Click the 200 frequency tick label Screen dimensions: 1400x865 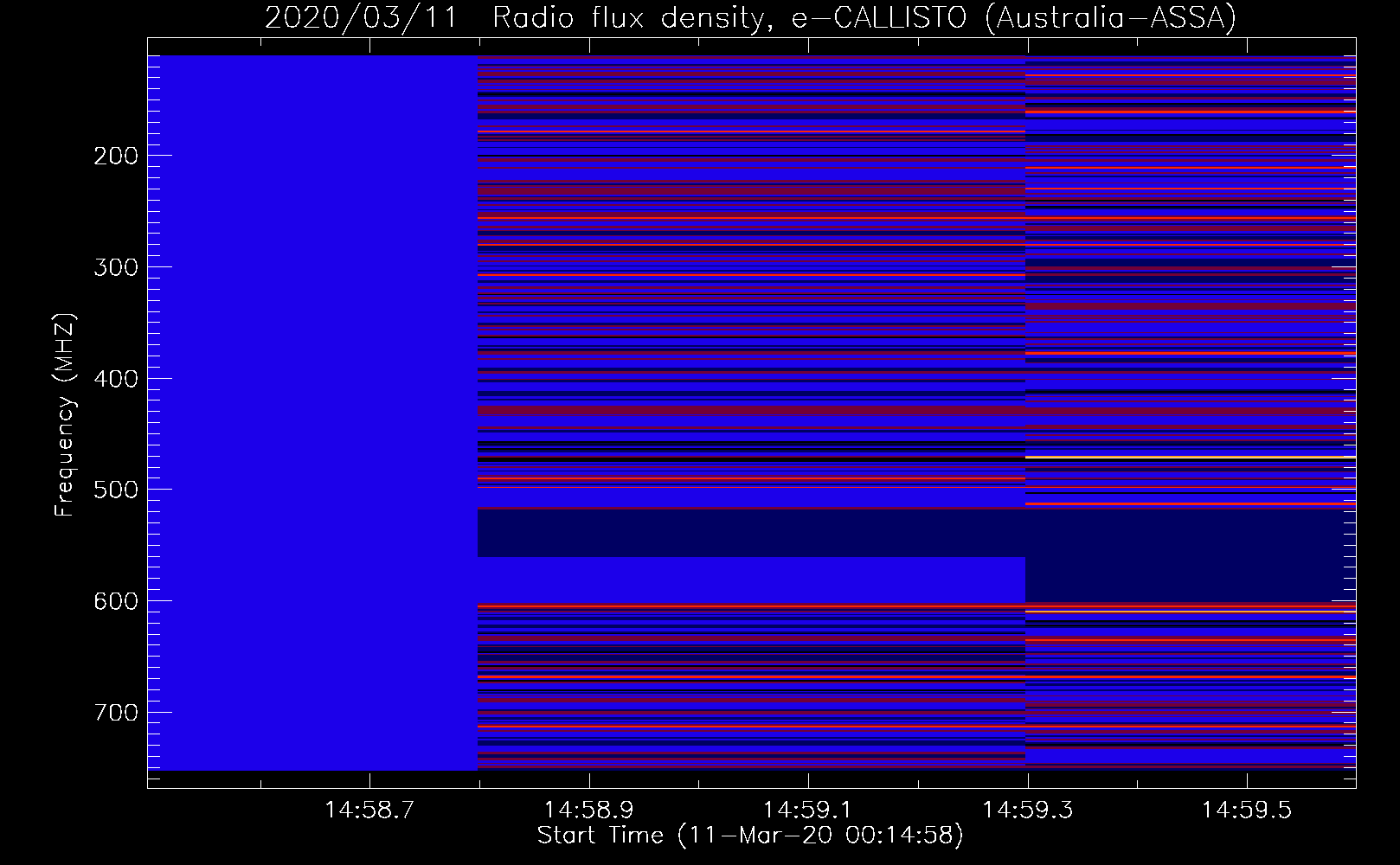tap(115, 156)
